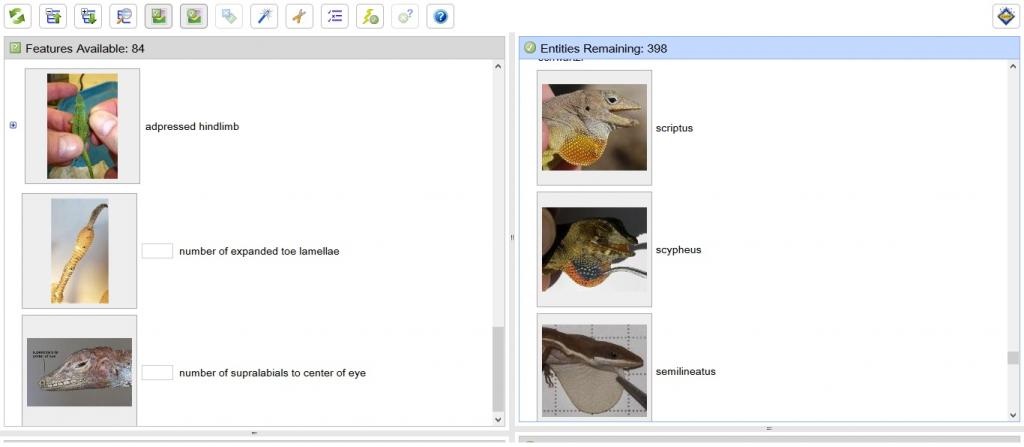Click the scypheus lizard thumbnail image
1024x447 pixels.
(x=594, y=249)
